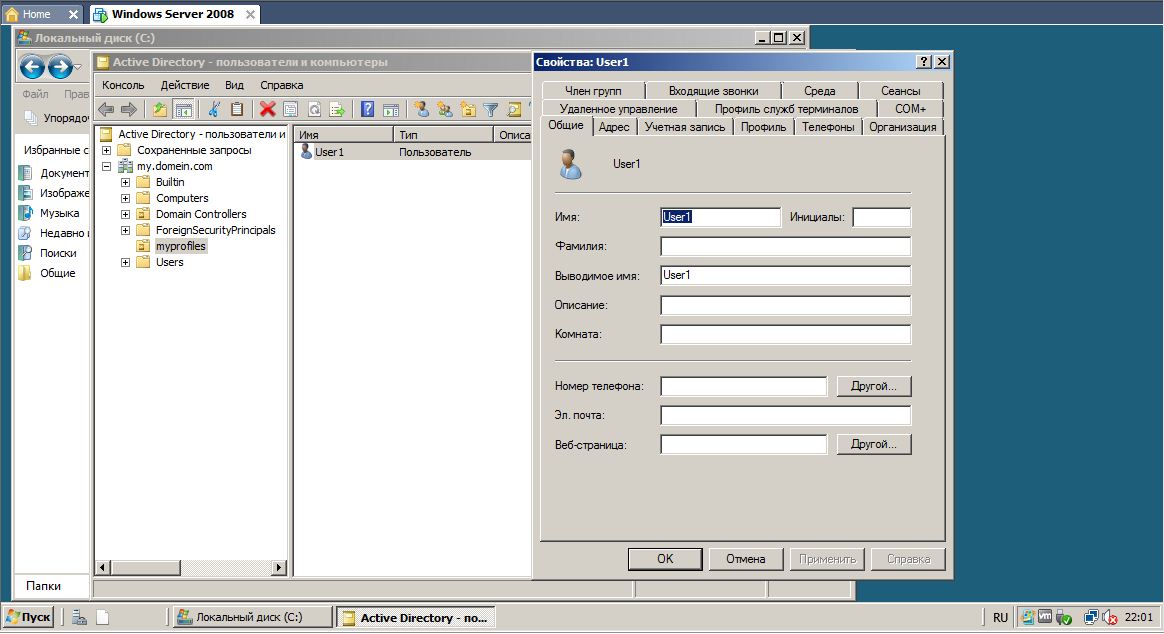Toggle the action pane icon next to Help
This screenshot has width=1164, height=634.
[391, 110]
